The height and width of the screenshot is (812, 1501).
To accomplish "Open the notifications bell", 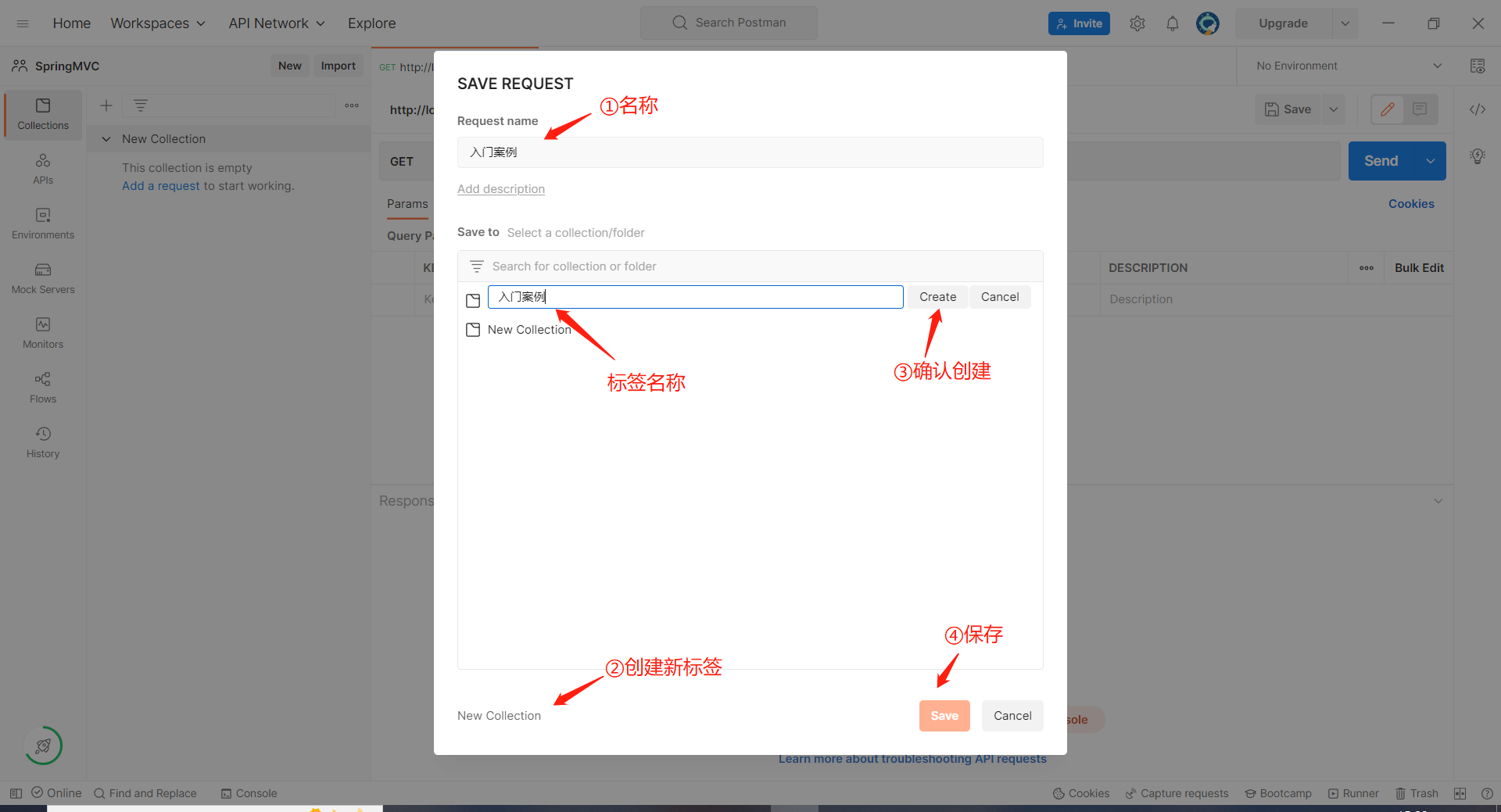I will pyautogui.click(x=1173, y=23).
